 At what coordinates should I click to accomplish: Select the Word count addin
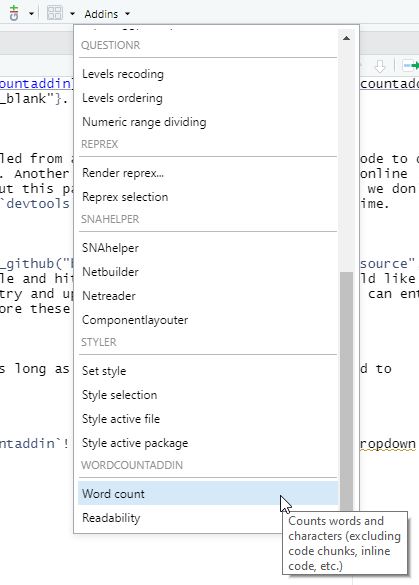[x=208, y=494]
